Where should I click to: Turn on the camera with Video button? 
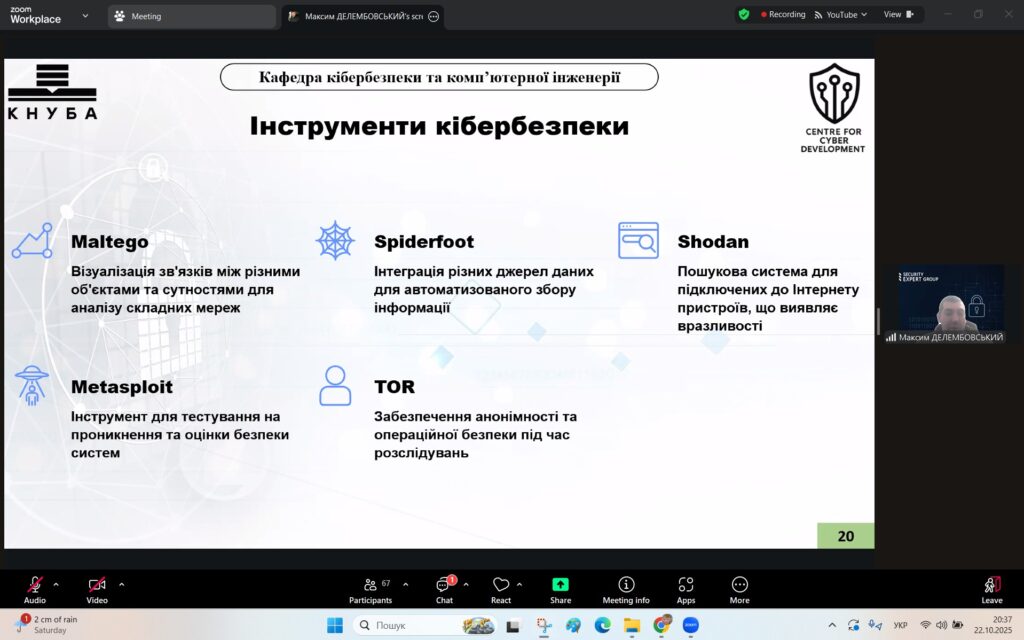coord(96,587)
